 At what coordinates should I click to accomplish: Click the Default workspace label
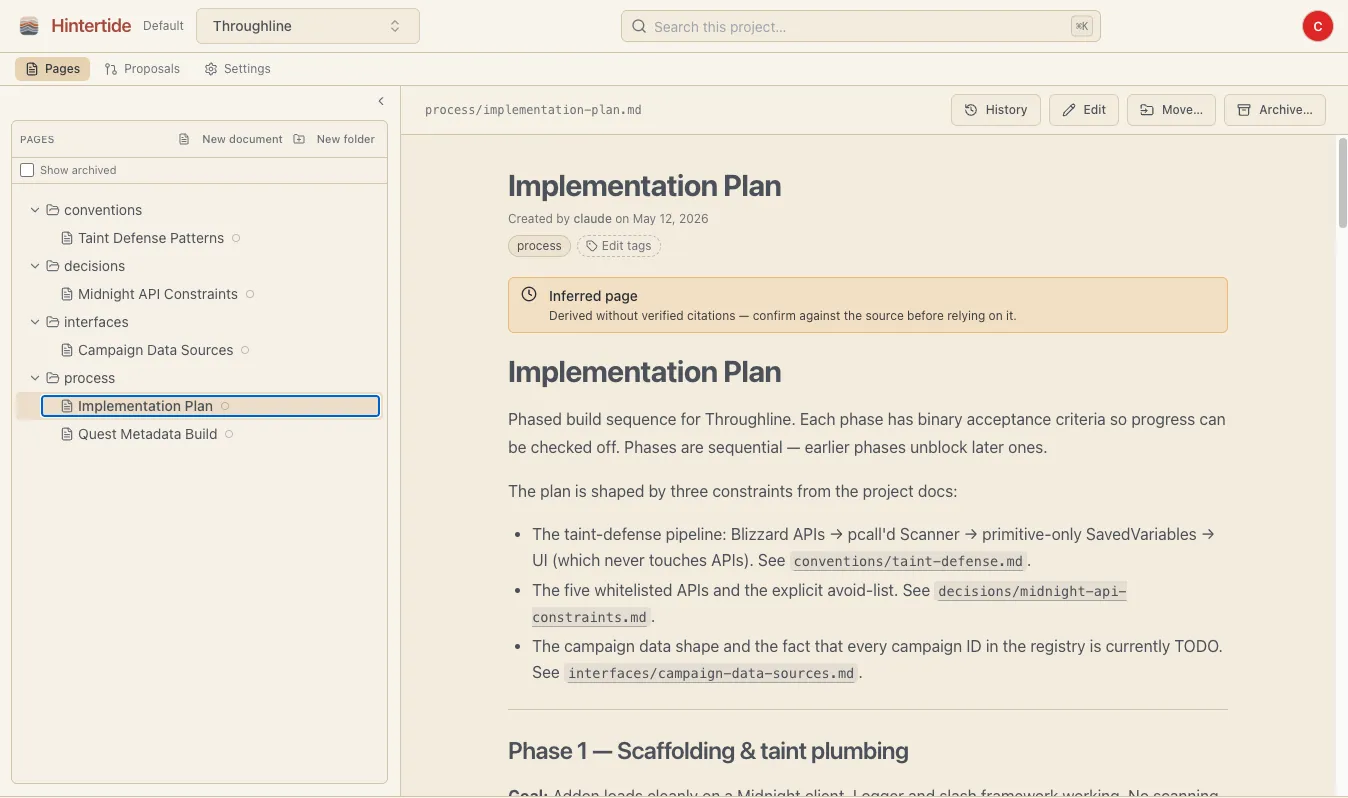(163, 26)
